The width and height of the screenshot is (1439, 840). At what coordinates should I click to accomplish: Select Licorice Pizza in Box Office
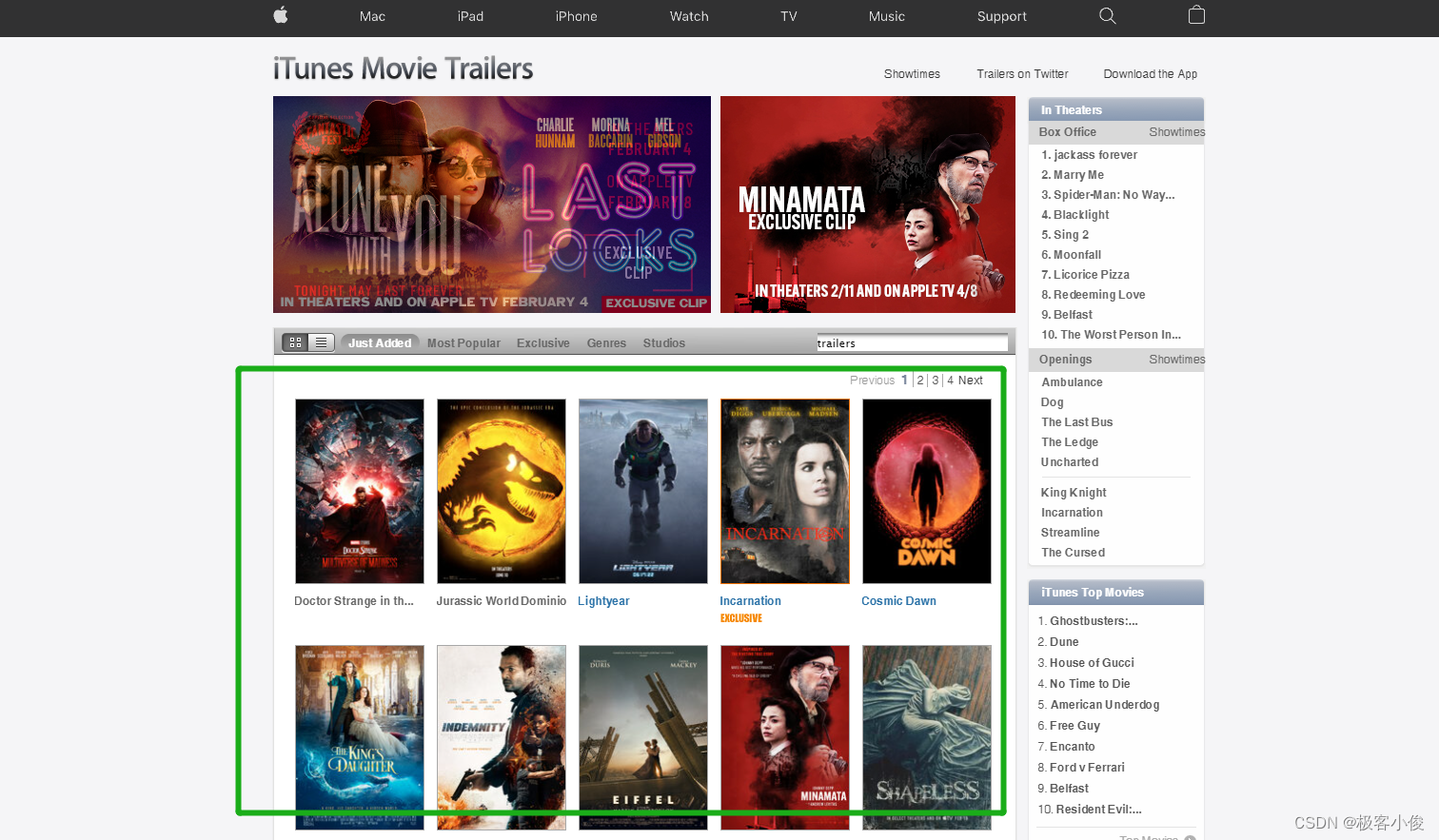coord(1085,275)
